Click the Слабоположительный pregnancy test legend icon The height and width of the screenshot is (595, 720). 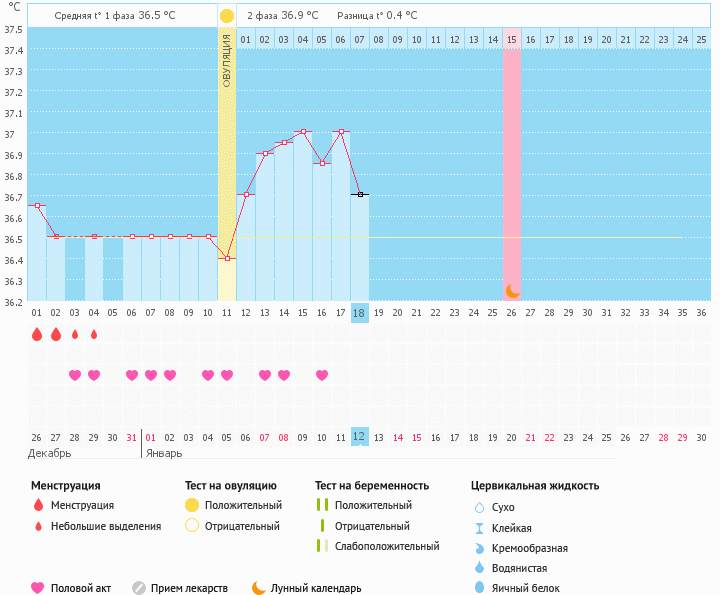pos(321,546)
